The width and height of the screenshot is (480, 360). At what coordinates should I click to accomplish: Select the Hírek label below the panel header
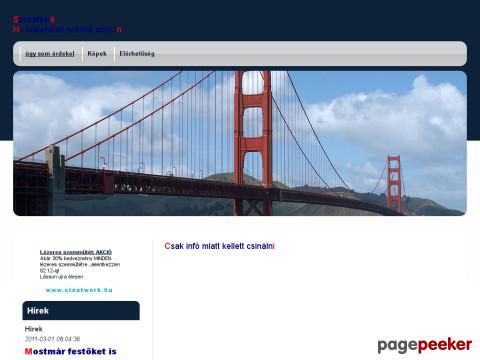click(x=33, y=329)
